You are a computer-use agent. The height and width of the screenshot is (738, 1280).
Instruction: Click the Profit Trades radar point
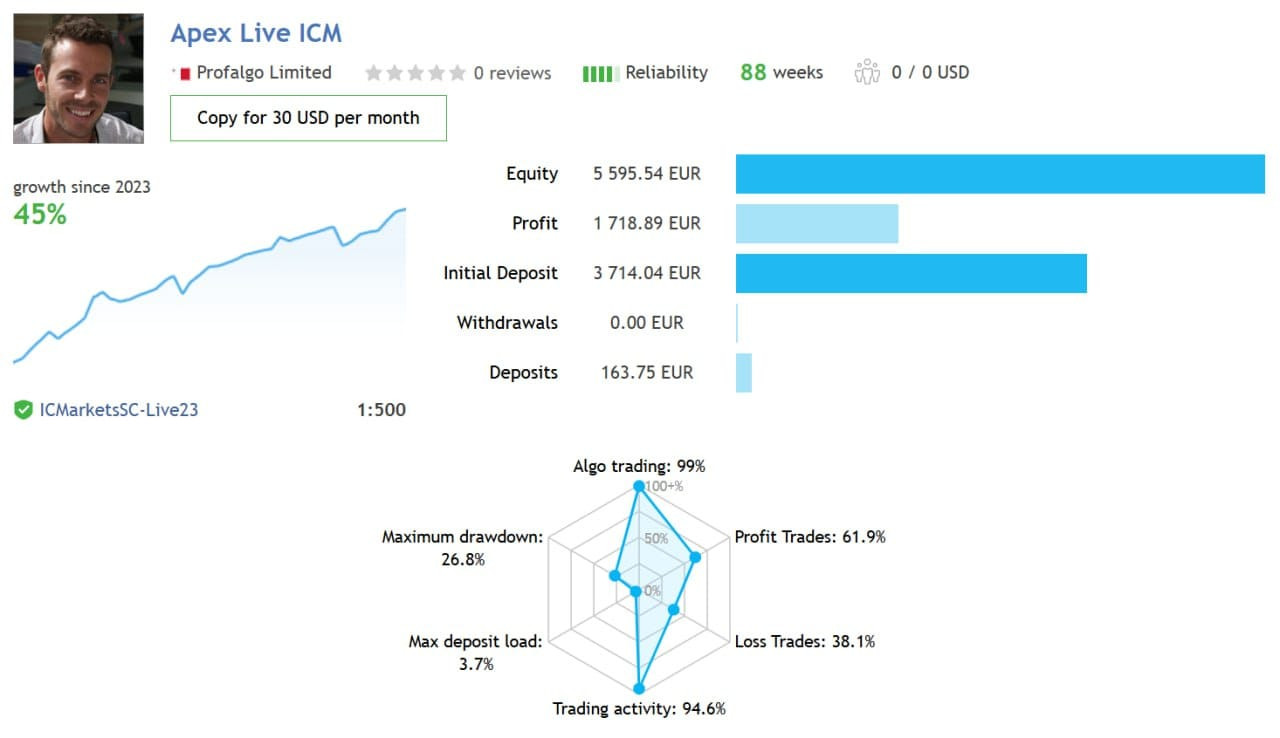pos(696,557)
